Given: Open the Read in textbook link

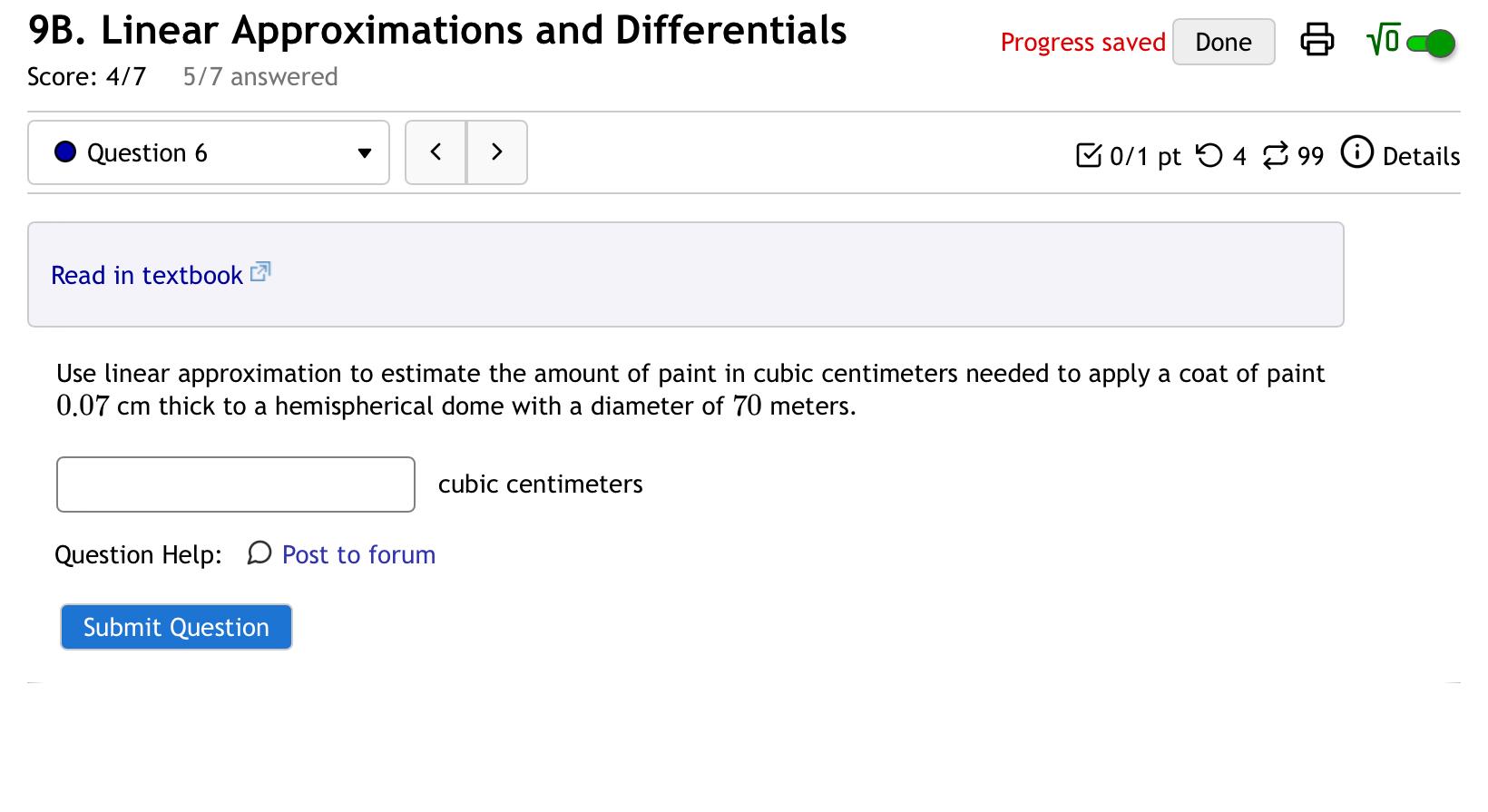Looking at the screenshot, I should click(x=147, y=275).
